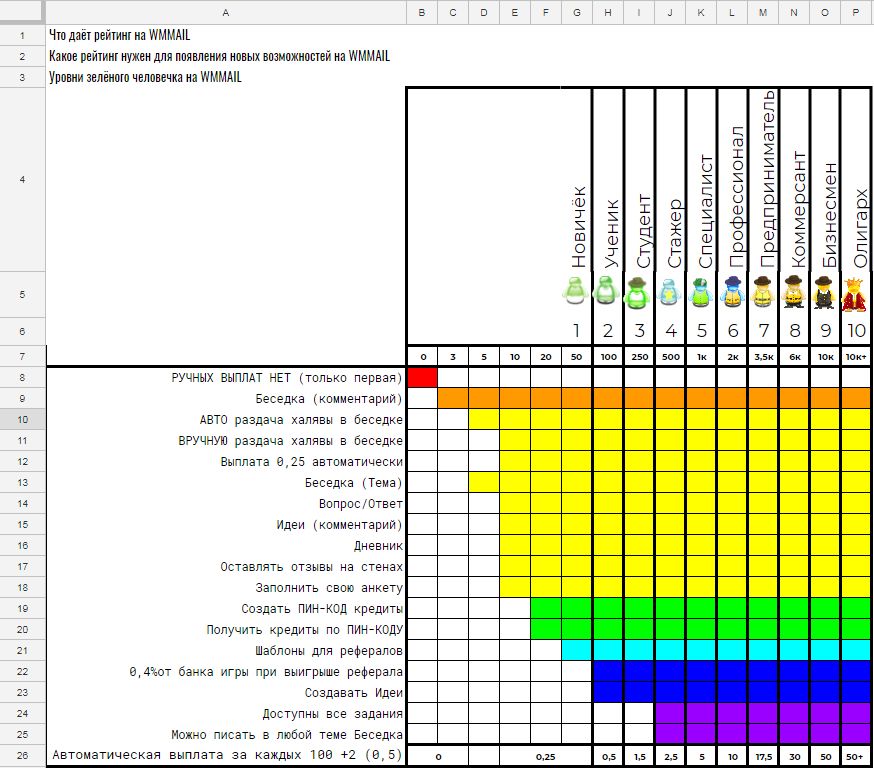This screenshot has width=874, height=768.
Task: Select column P header
Action: coord(856,12)
